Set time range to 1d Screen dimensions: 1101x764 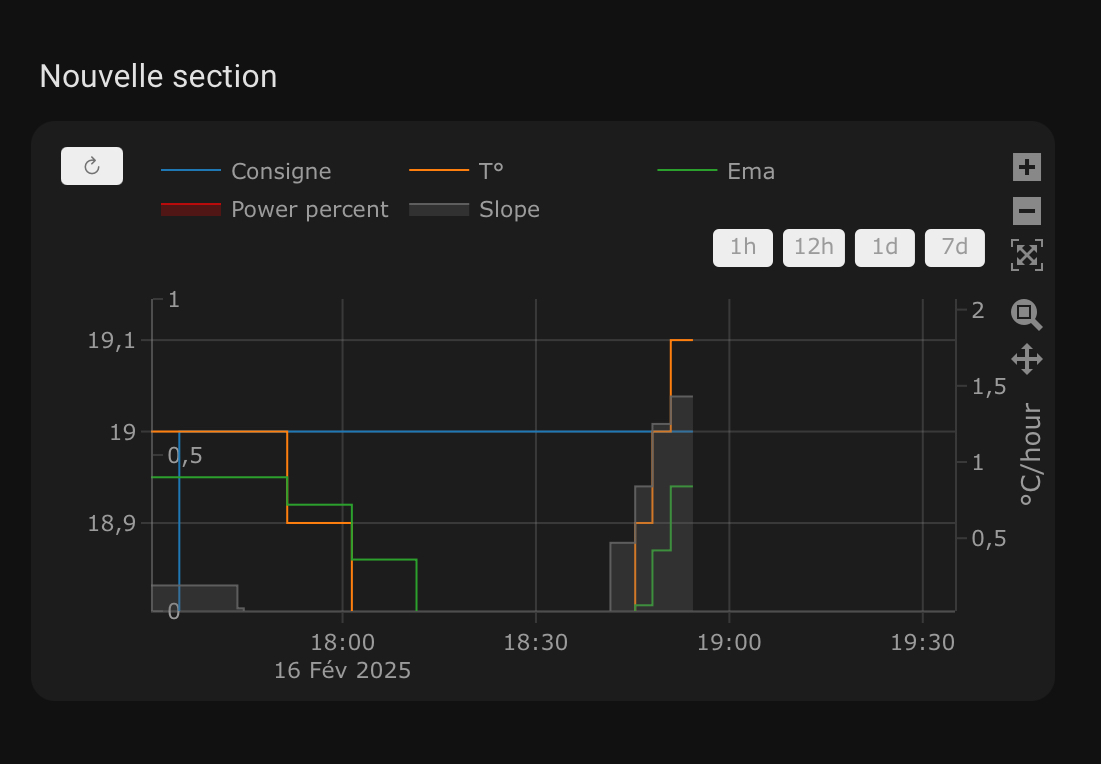(x=885, y=247)
